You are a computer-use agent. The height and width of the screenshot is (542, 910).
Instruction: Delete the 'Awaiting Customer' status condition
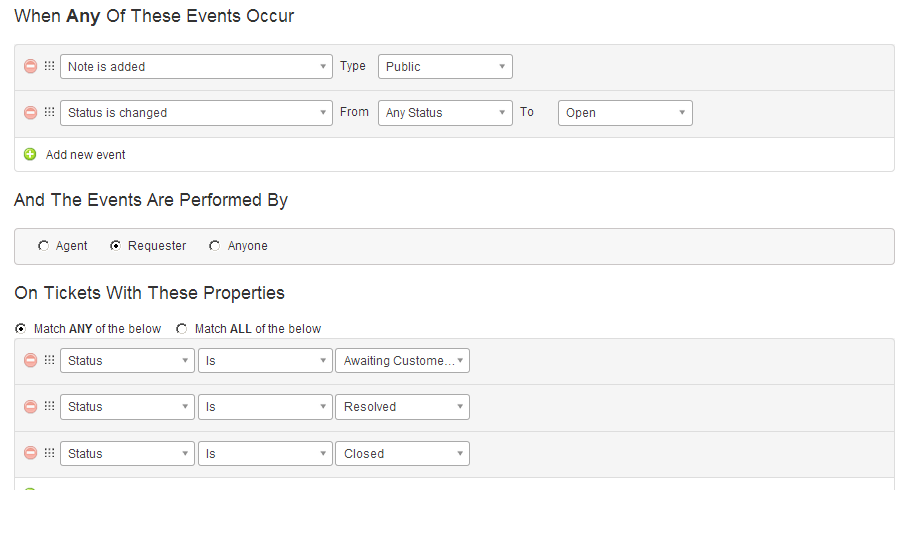coord(30,361)
